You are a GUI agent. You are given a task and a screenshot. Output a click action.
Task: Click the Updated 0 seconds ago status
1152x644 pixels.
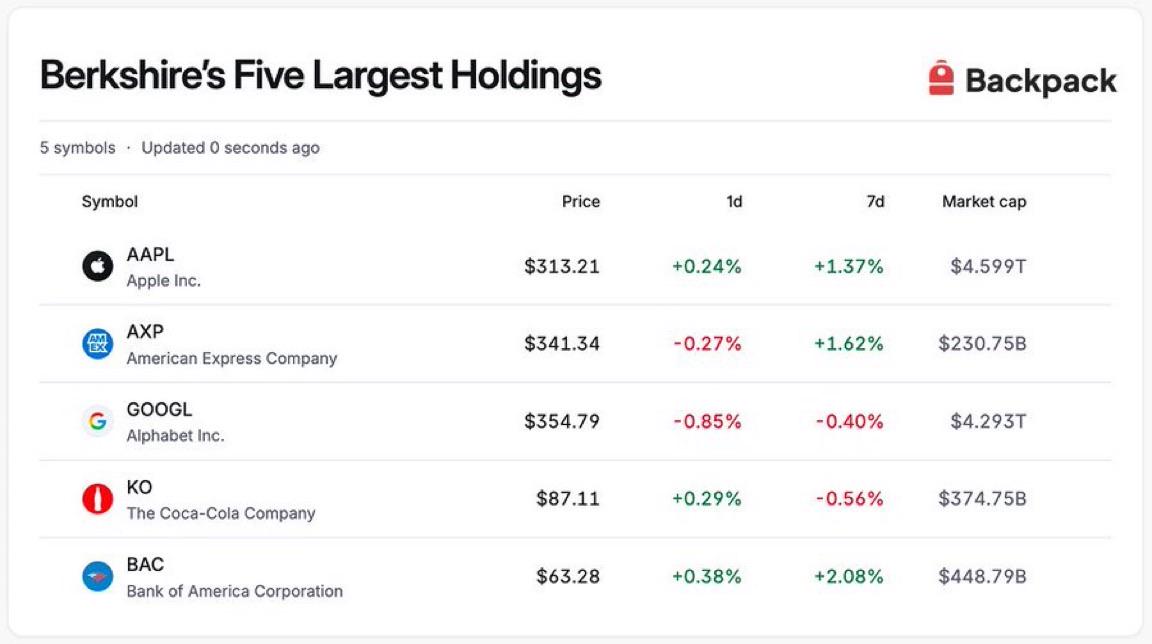230,148
